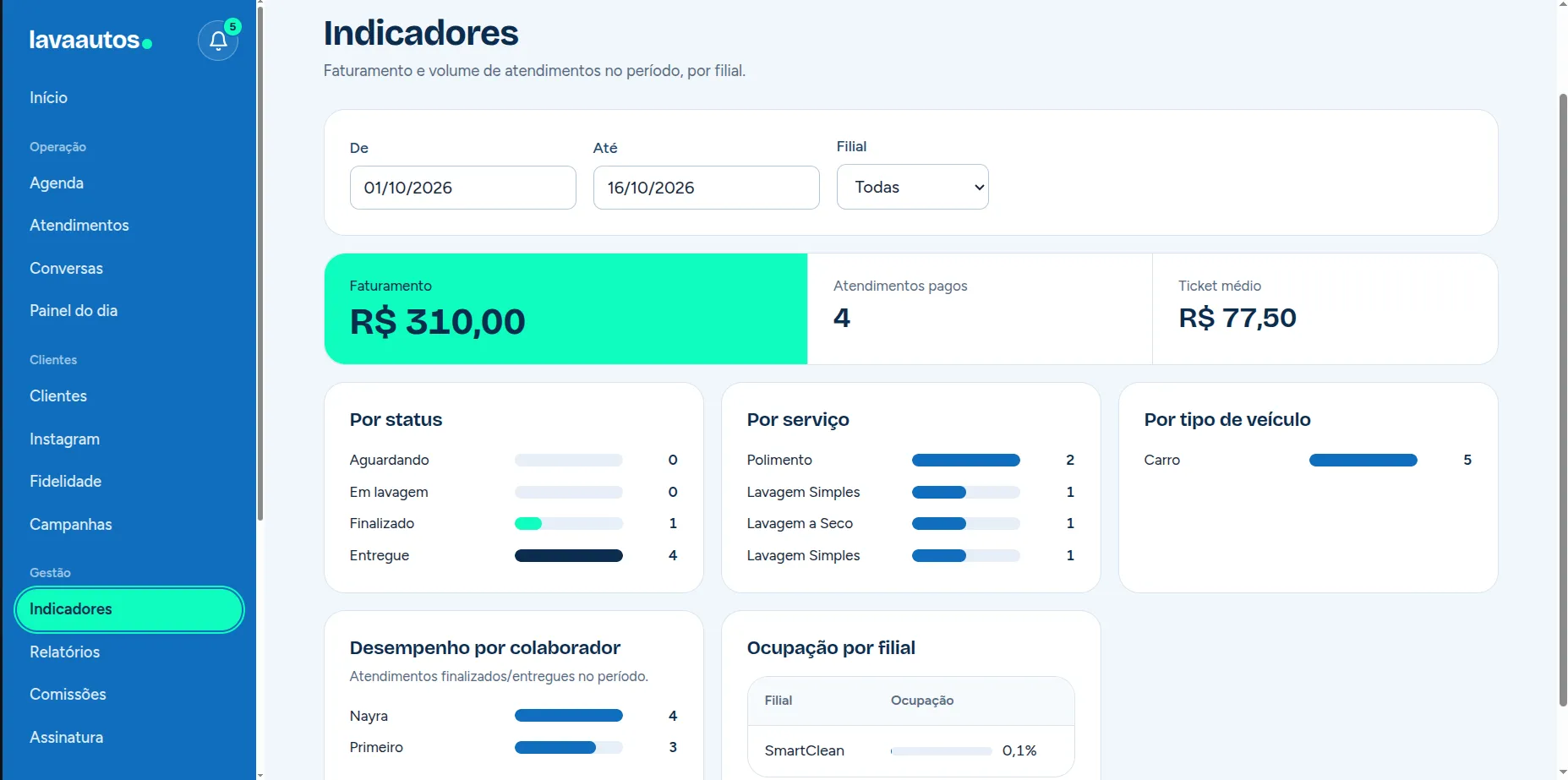The width and height of the screenshot is (1568, 780).
Task: Click Atendimentos pagos count 4
Action: pyautogui.click(x=841, y=318)
